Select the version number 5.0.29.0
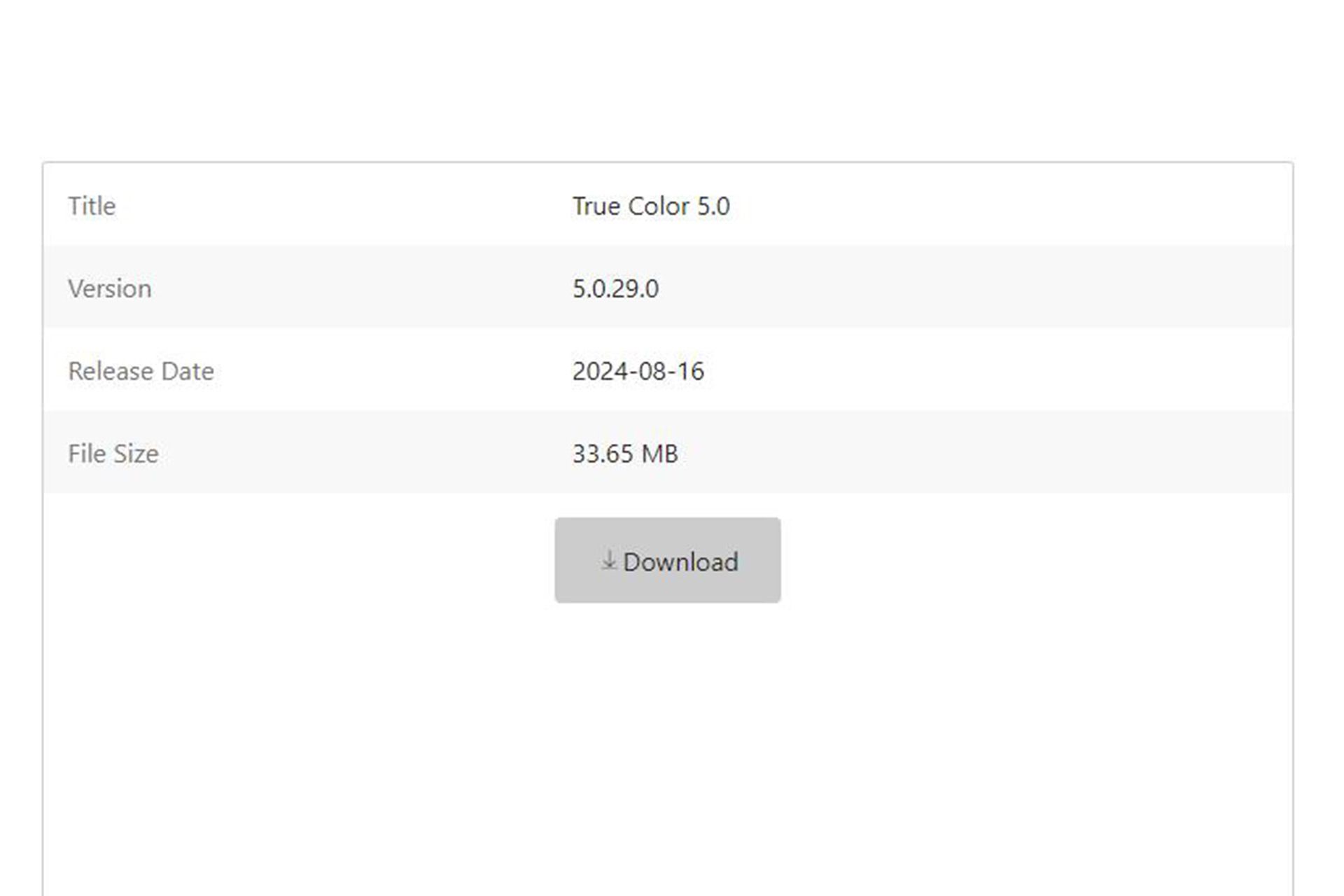Image resolution: width=1344 pixels, height=896 pixels. [x=615, y=289]
